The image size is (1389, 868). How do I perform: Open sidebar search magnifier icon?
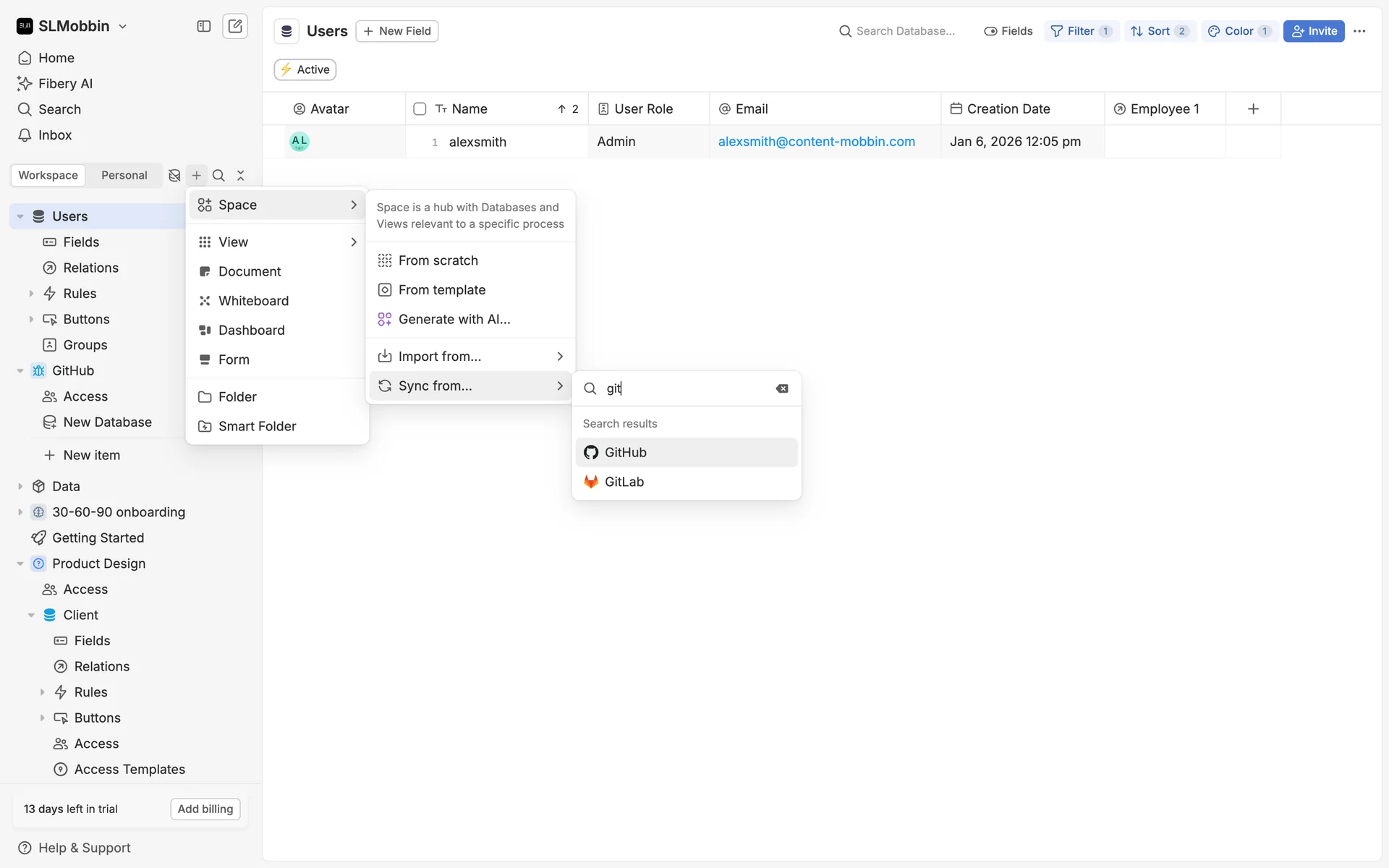pos(218,175)
